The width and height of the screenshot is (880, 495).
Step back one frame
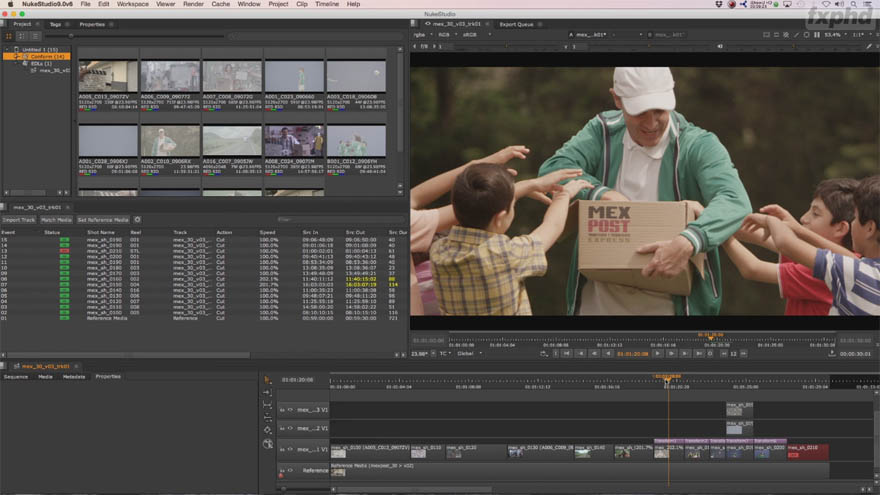pyautogui.click(x=594, y=354)
